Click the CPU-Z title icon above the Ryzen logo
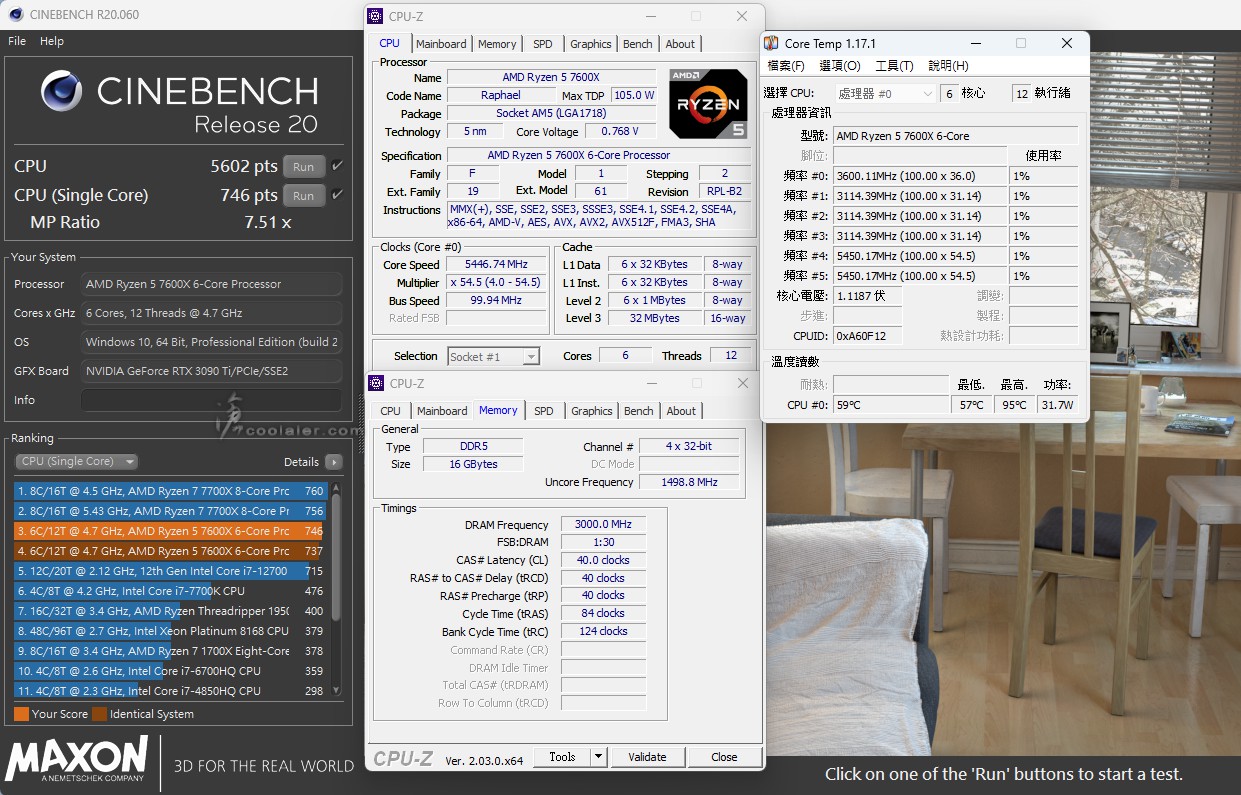This screenshot has height=795, width=1241. point(375,16)
